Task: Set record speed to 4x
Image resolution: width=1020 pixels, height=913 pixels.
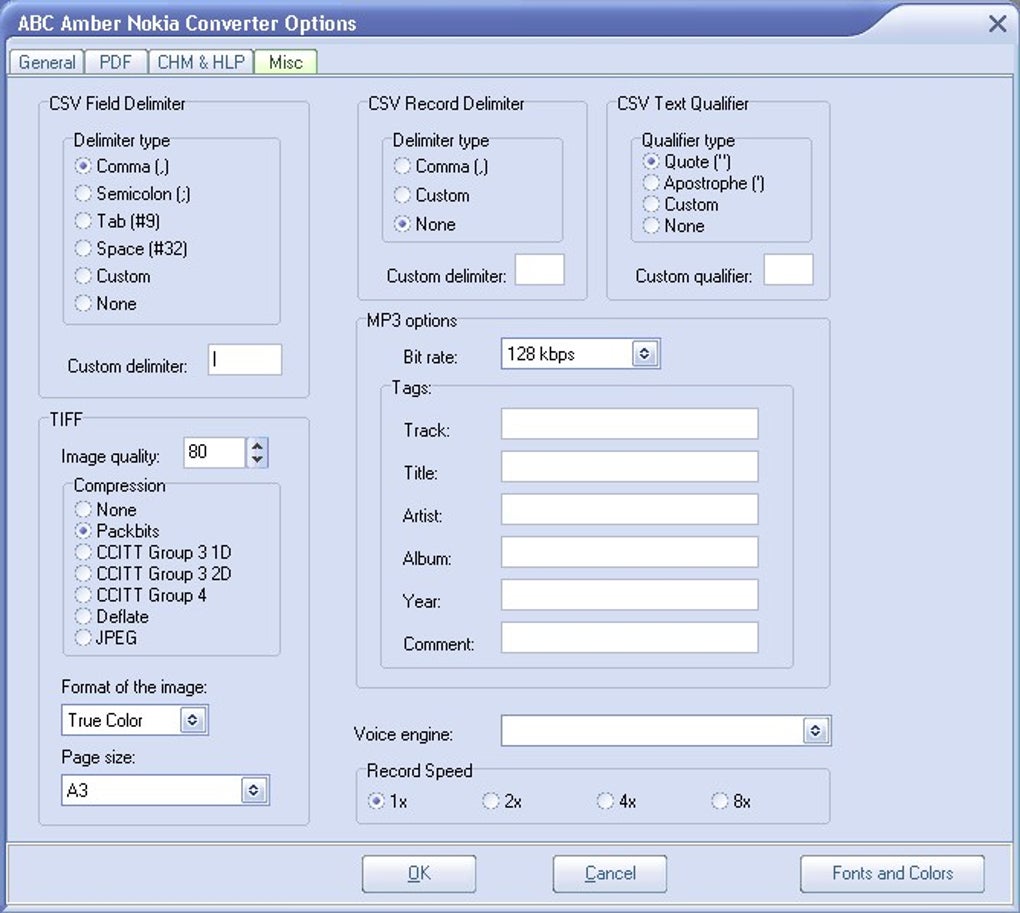Action: coord(617,801)
